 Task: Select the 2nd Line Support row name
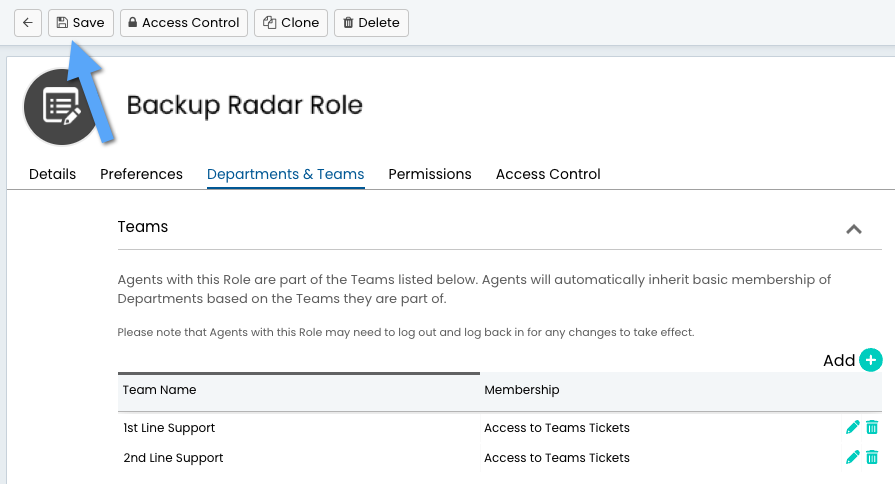point(173,458)
